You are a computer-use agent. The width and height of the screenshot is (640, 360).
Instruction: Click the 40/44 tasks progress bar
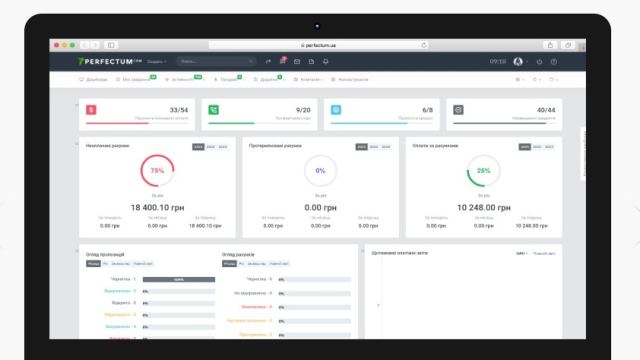tap(504, 123)
